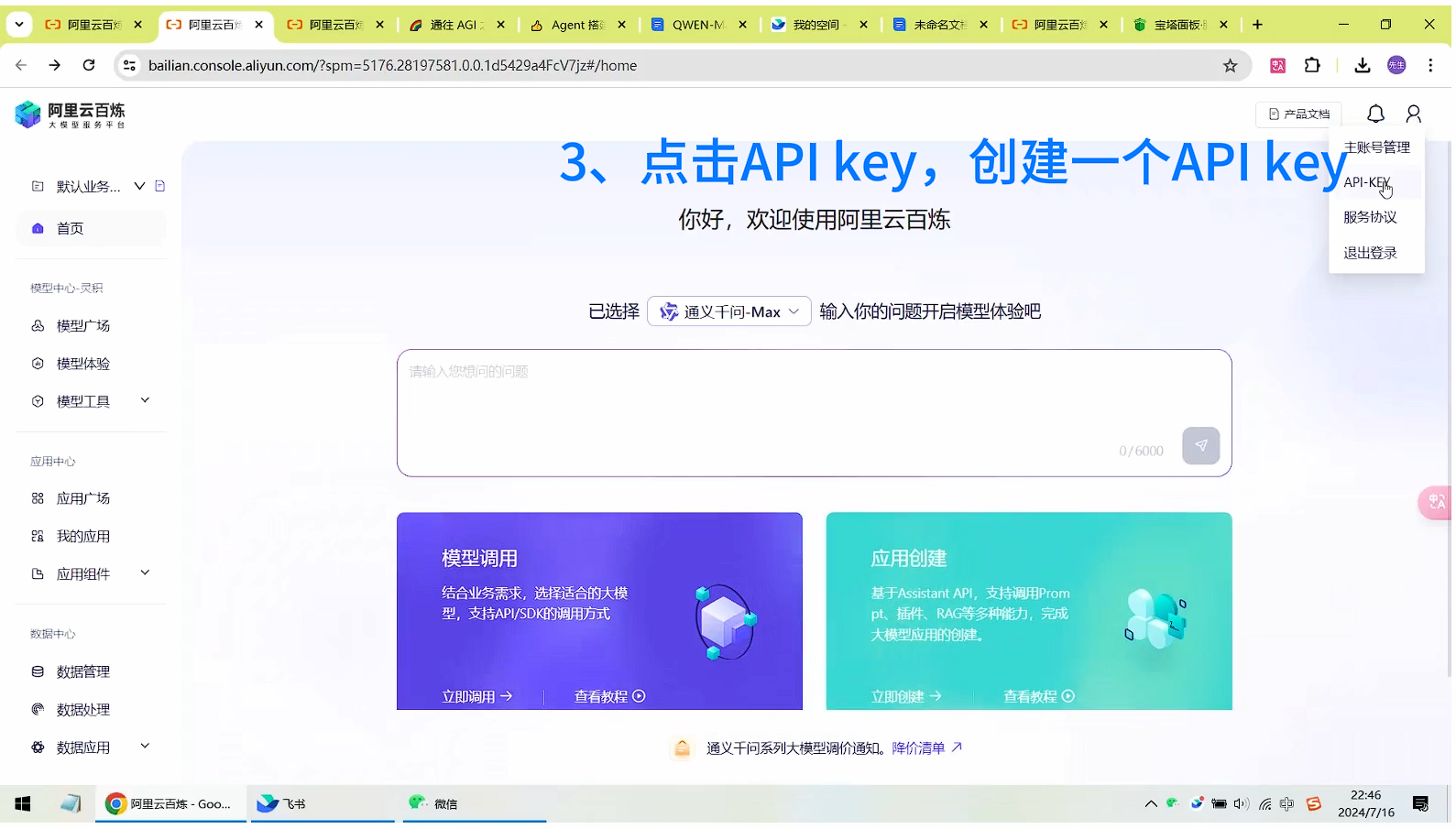Open the 通义千问-Max model dropdown
The image size is (1456, 829).
[x=731, y=312]
